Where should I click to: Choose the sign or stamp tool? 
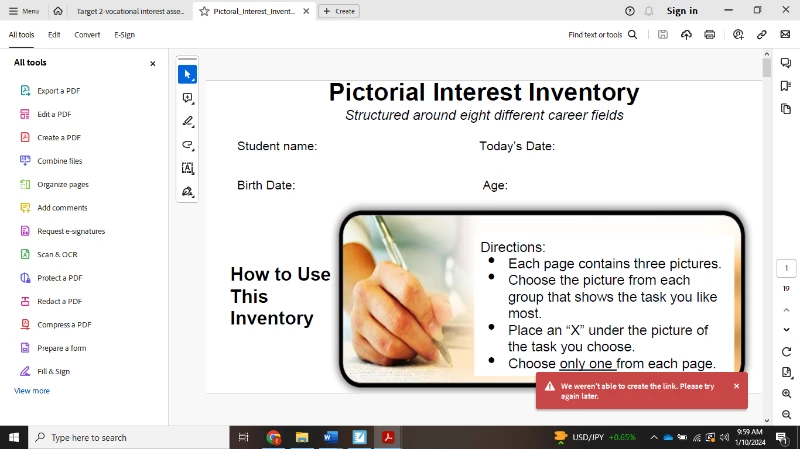(x=187, y=191)
